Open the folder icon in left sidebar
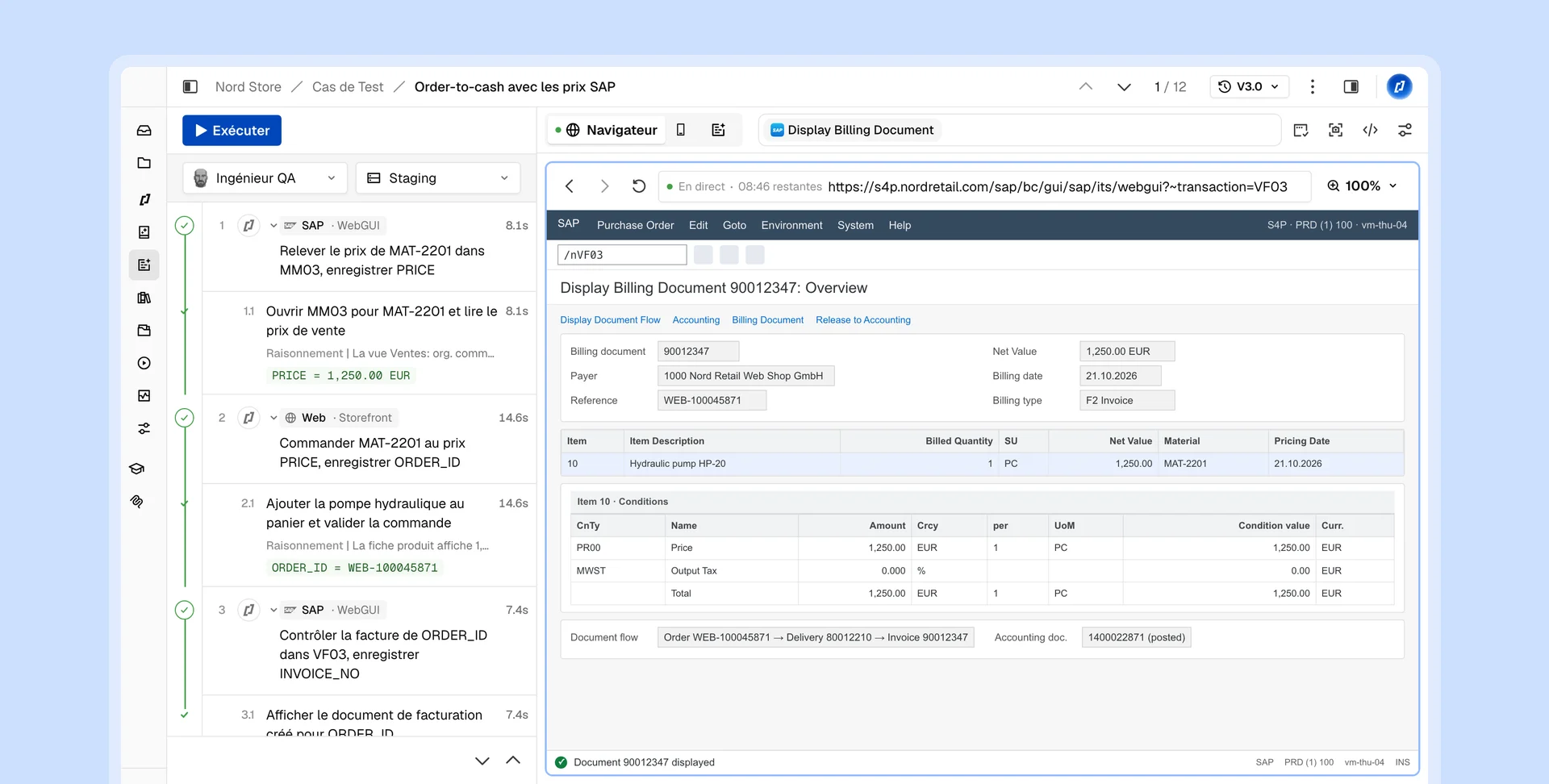1549x784 pixels. 144,163
